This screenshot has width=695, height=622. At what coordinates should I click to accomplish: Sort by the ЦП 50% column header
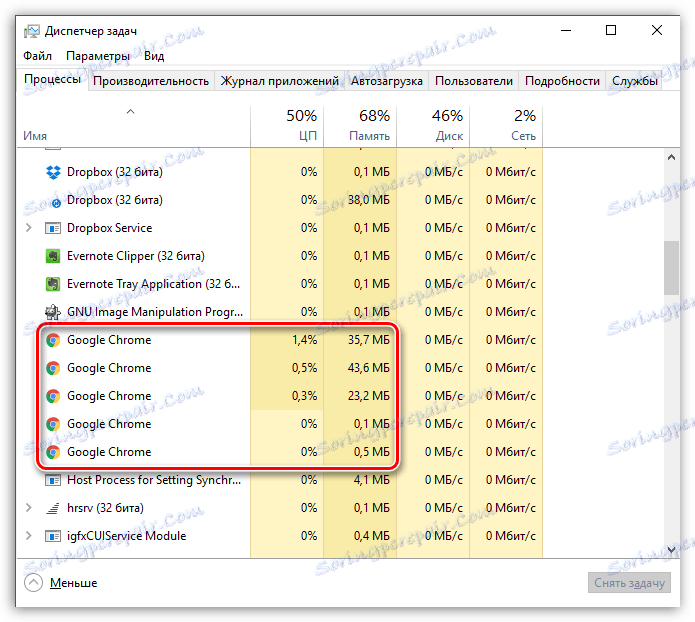tap(287, 126)
